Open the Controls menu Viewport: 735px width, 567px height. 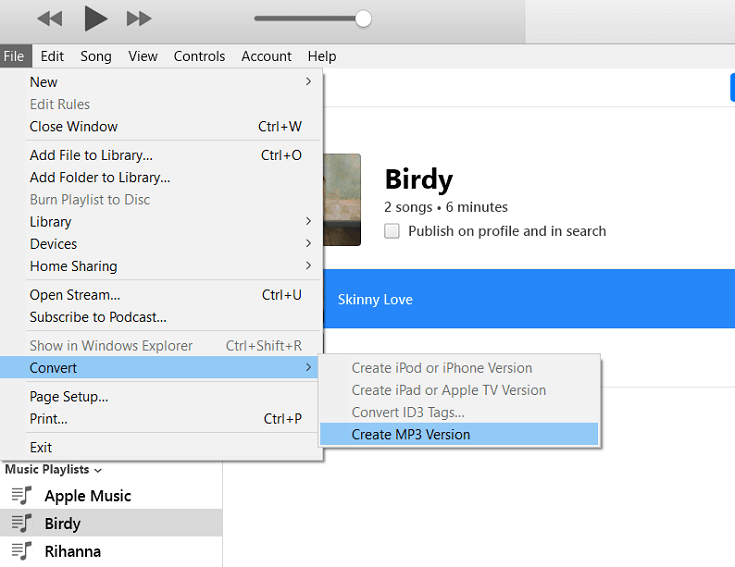point(199,56)
